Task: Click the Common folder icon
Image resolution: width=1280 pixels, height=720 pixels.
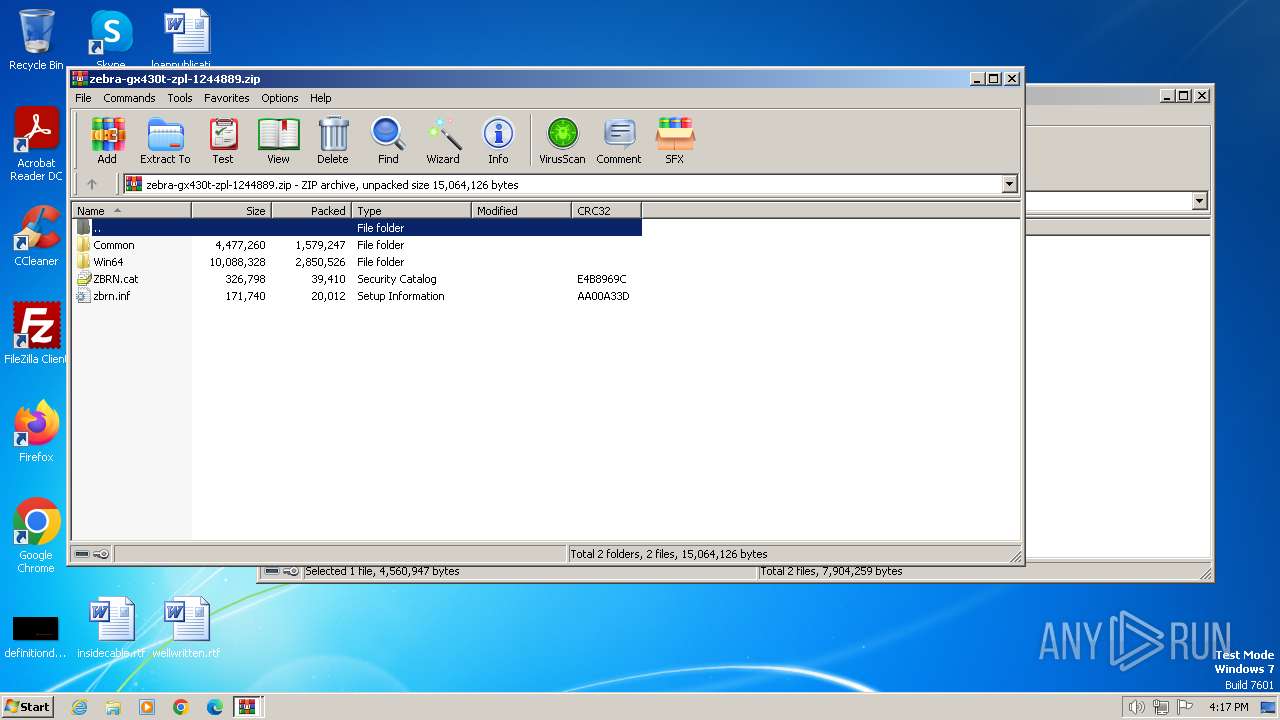Action: 84,245
